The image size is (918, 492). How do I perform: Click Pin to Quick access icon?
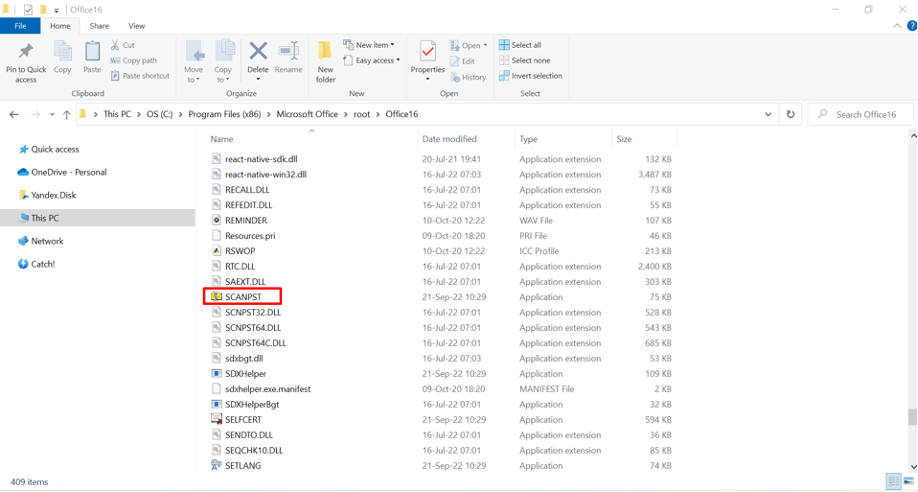26,52
